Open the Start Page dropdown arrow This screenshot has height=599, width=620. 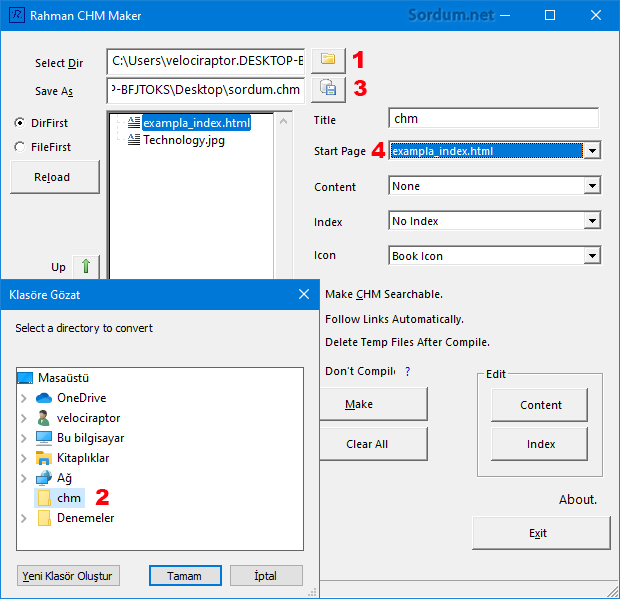[x=592, y=151]
